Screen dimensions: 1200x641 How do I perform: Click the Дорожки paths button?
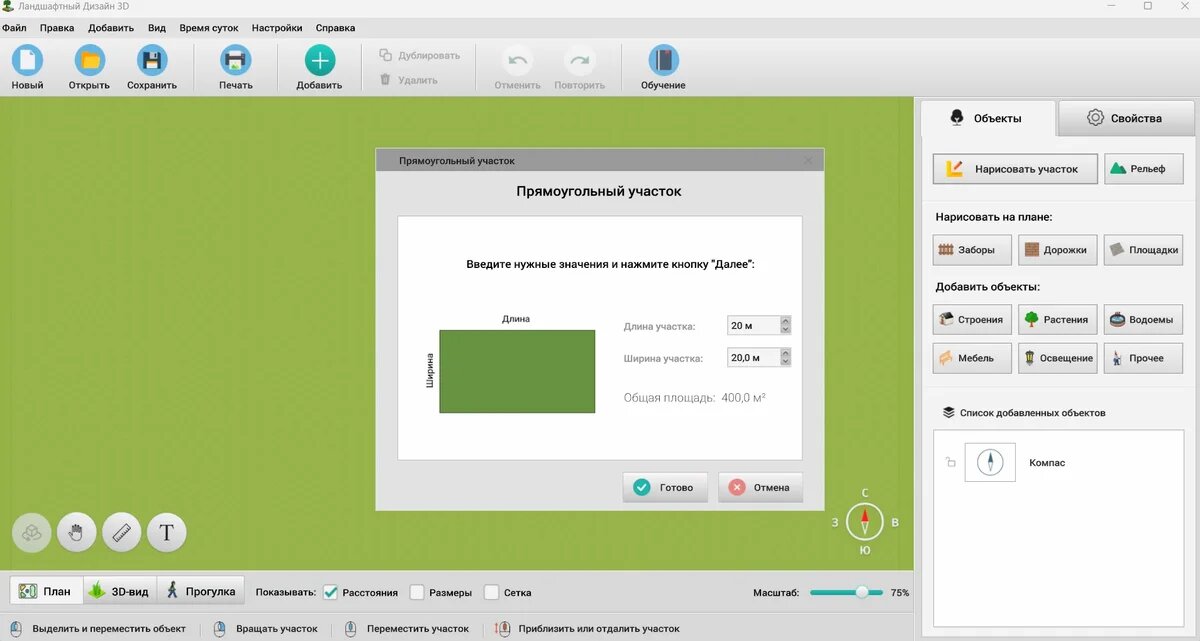(x=1058, y=250)
